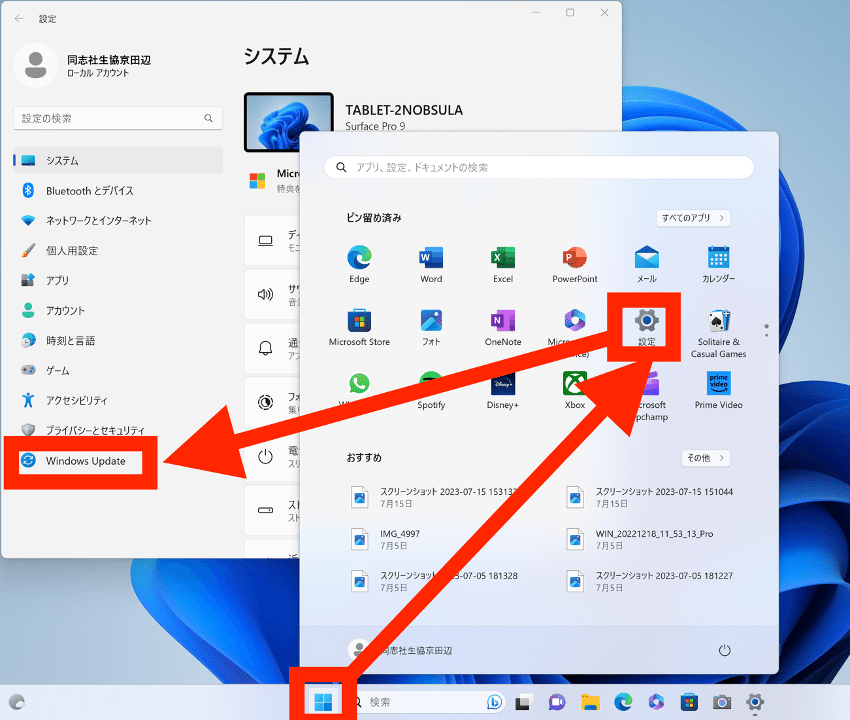850x720 pixels.
Task: Open OneNote from Start menu
Action: click(x=503, y=327)
